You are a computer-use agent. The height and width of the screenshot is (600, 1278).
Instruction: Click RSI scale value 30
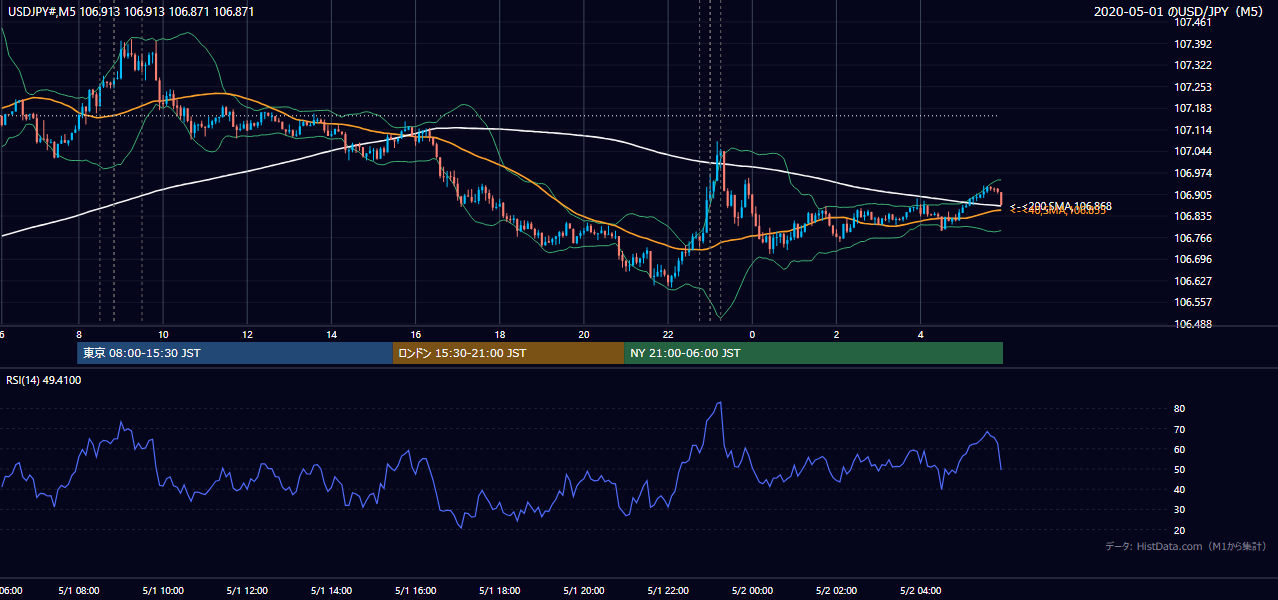click(1180, 510)
